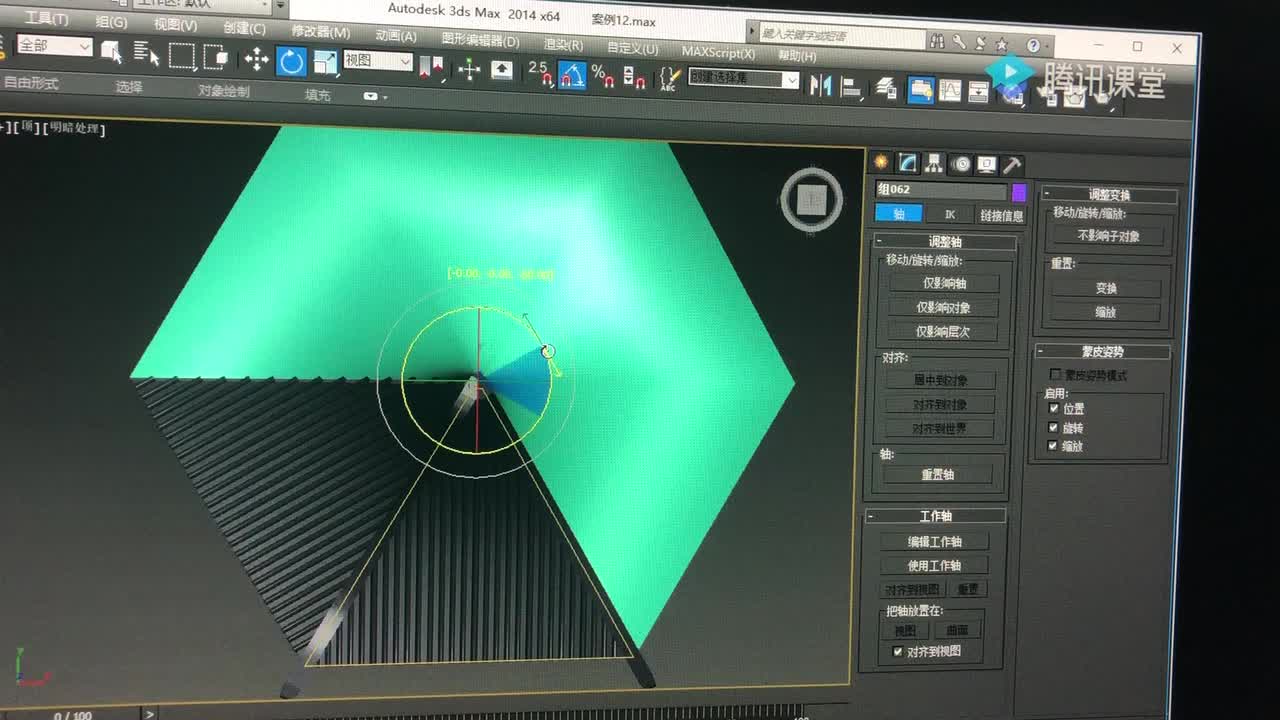This screenshot has height=720, width=1280.
Task: Click the ViewCube in the viewport
Action: 812,200
